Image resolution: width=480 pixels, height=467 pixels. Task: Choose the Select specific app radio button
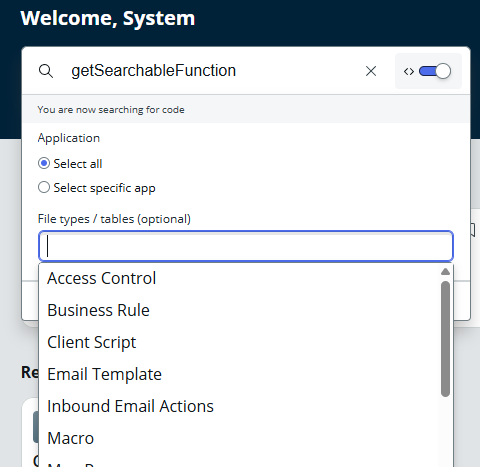44,187
